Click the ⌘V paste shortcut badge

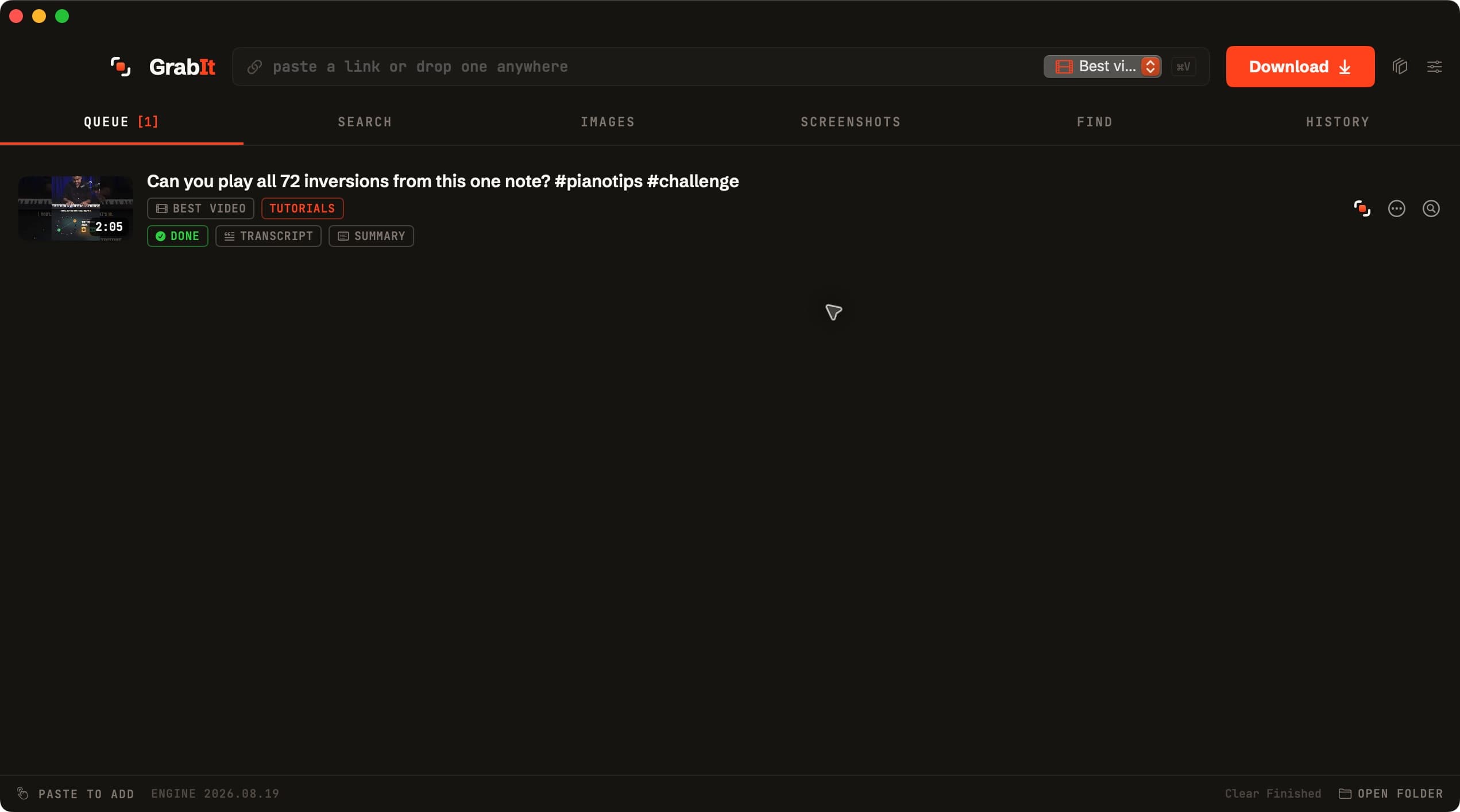(1183, 67)
